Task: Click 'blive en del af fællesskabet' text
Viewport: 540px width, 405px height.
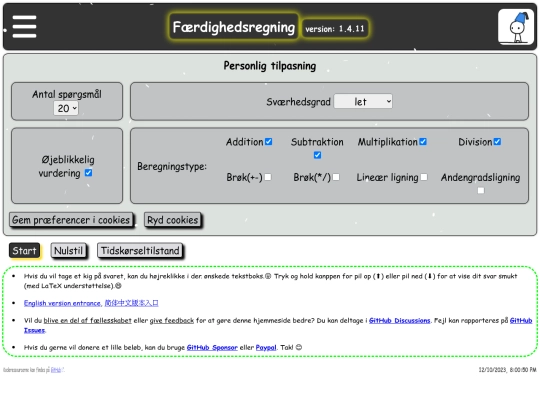Action: [87, 321]
